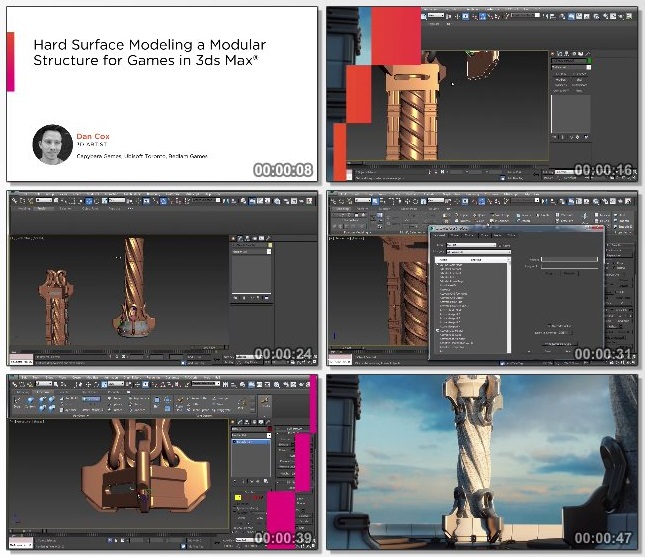
Task: Close the dialog in the 00:00:31 frame
Action: click(x=600, y=227)
